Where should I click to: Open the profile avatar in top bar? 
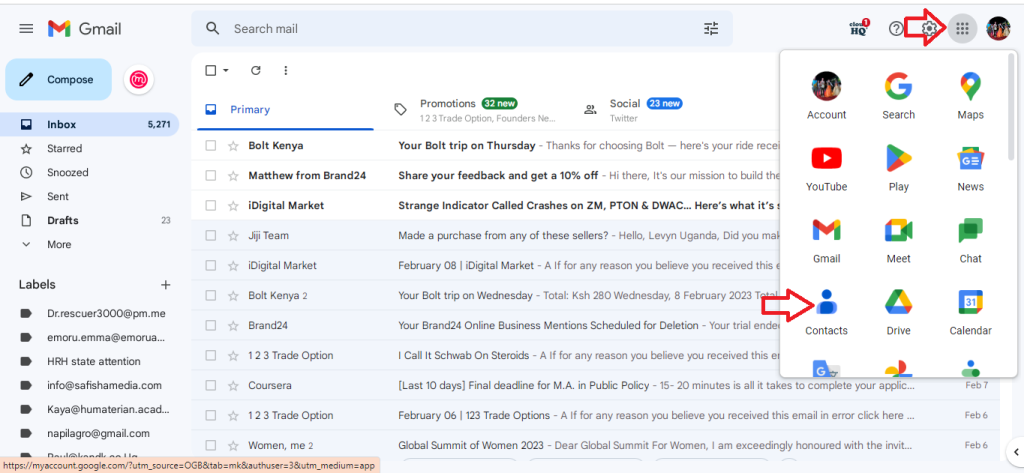pyautogui.click(x=998, y=29)
